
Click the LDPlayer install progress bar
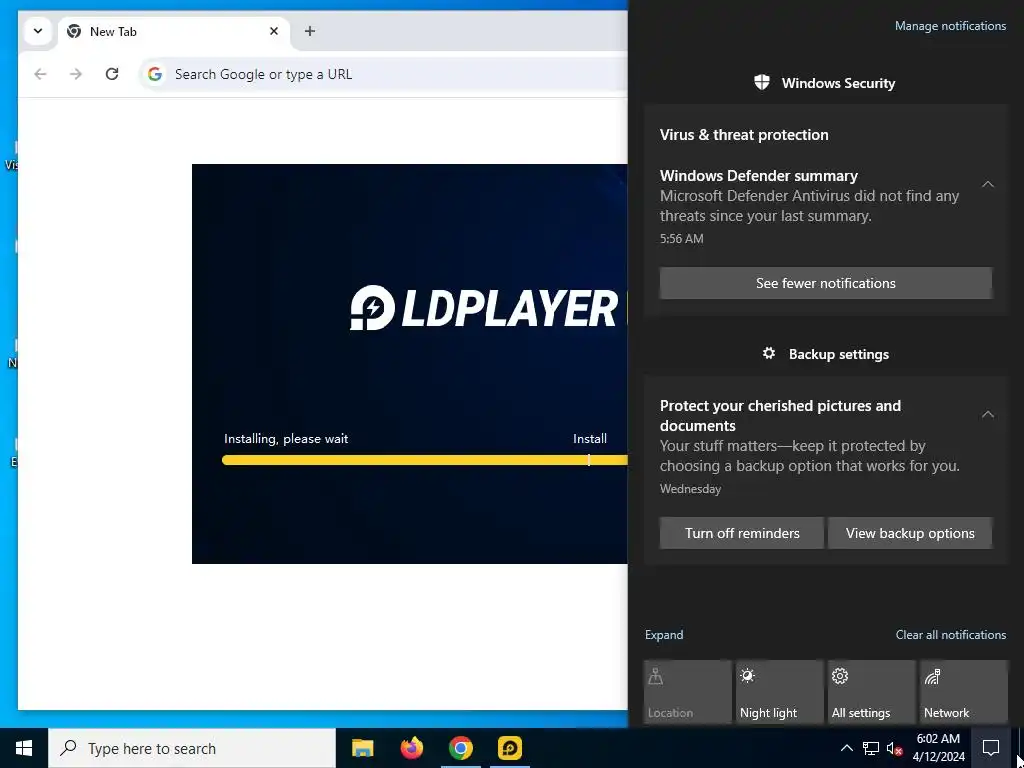[x=424, y=460]
